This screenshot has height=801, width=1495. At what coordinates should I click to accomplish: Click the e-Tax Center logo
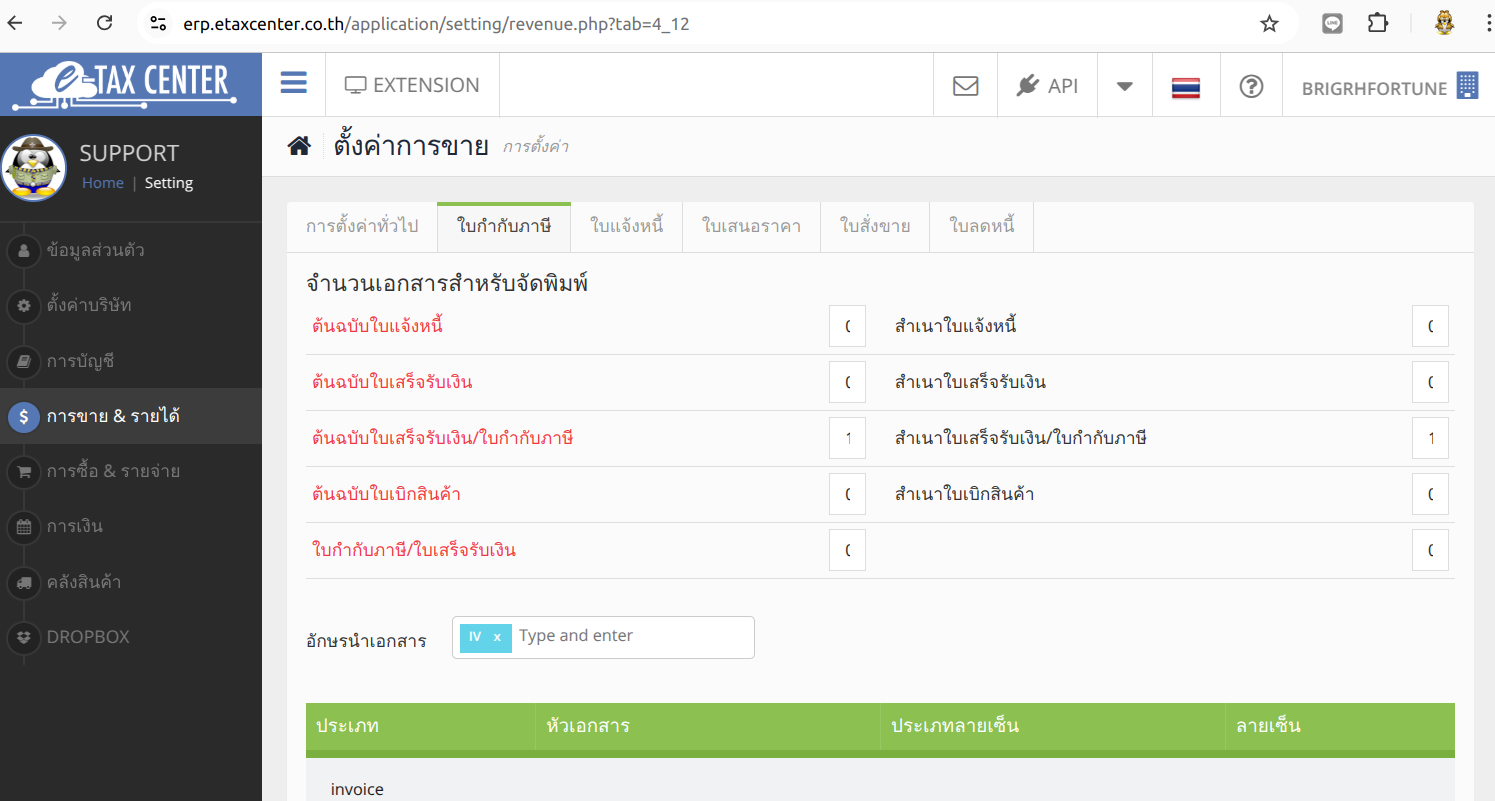pyautogui.click(x=131, y=83)
